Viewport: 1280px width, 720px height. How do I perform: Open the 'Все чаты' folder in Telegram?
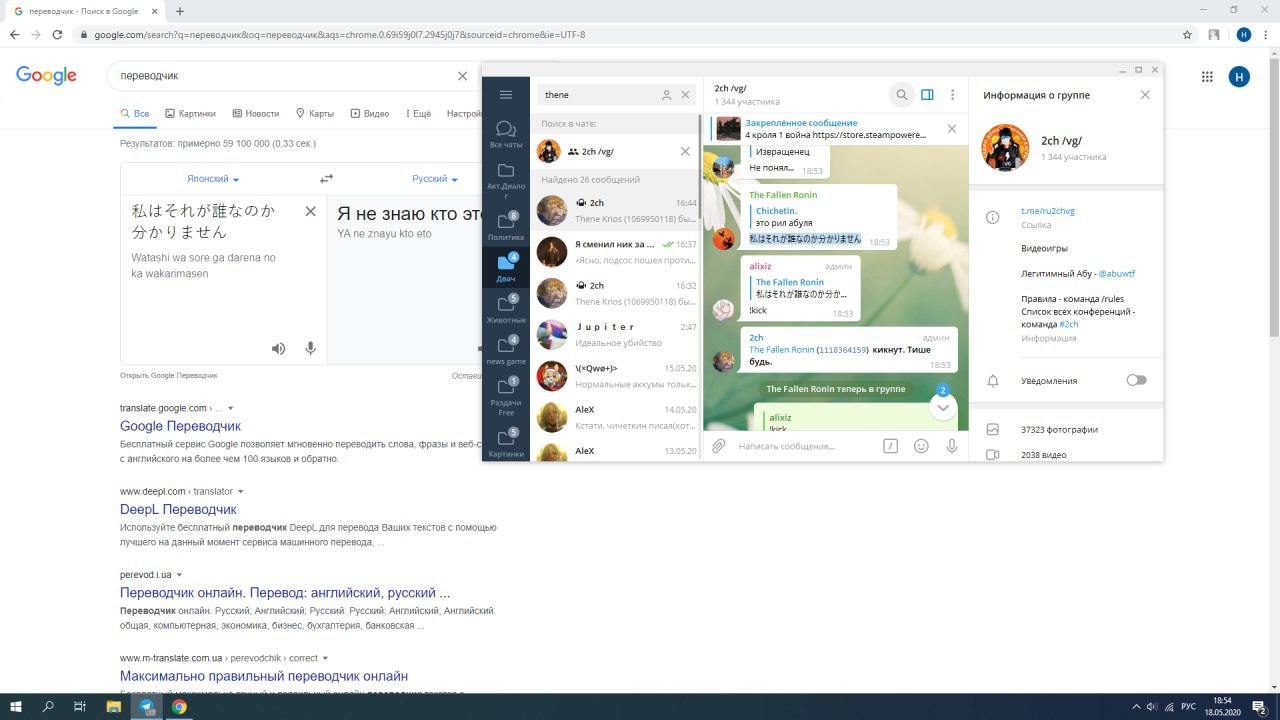(506, 135)
